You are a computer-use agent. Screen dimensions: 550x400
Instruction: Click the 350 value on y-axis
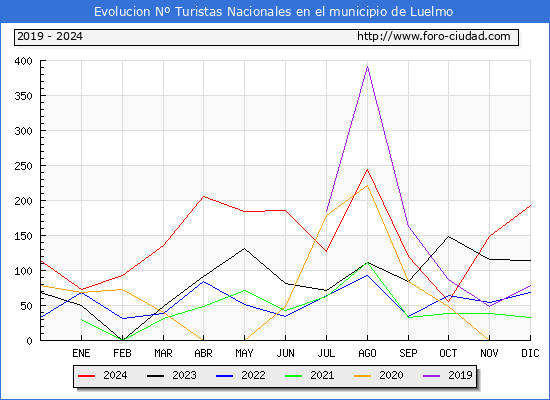[24, 96]
